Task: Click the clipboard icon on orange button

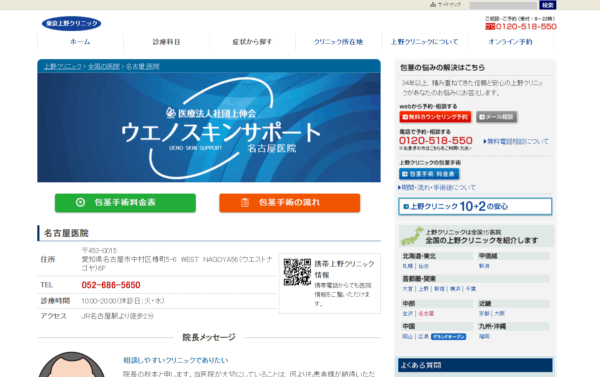Action: click(245, 202)
